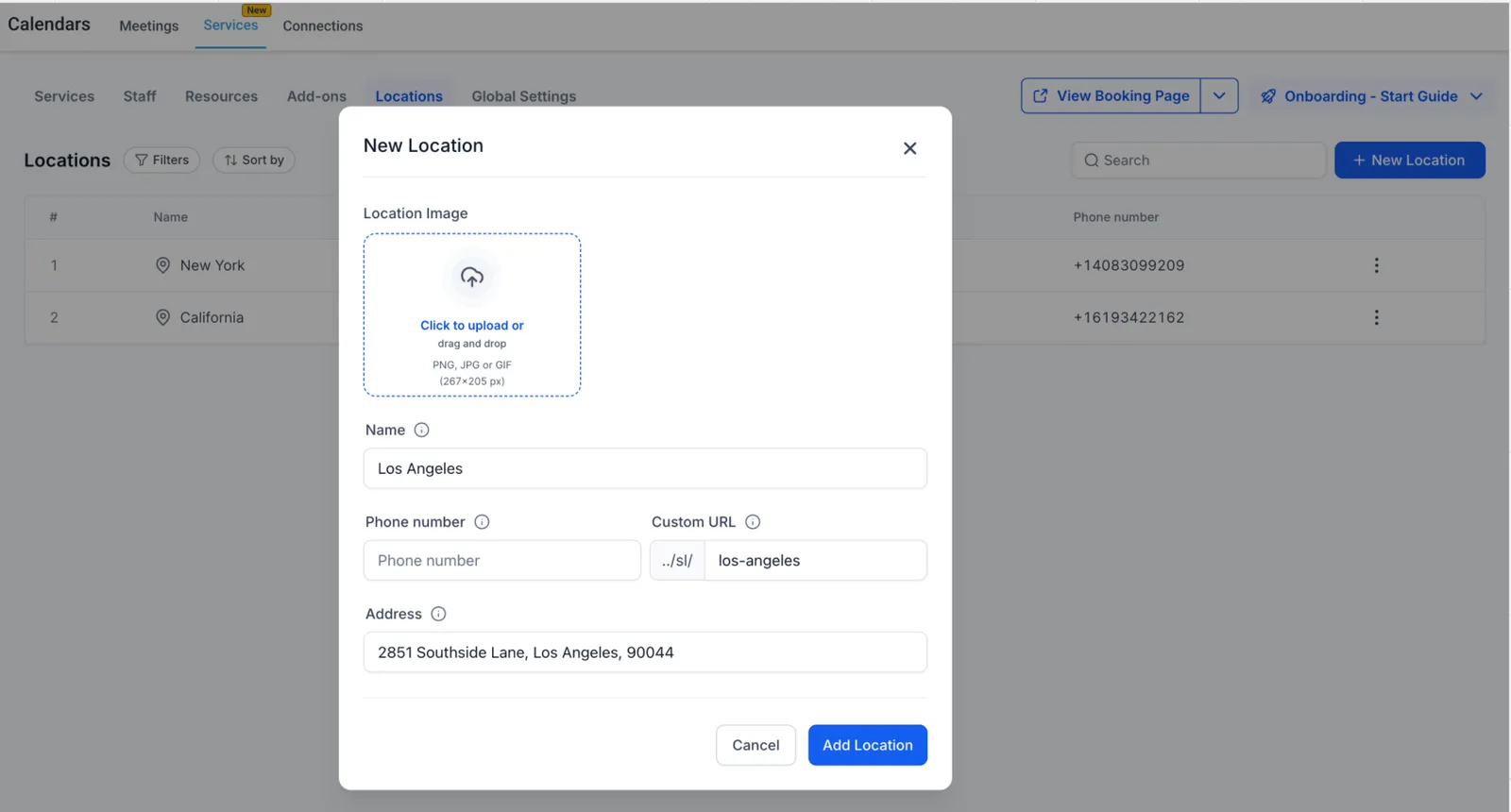Click the Phone number column header
Image resolution: width=1511 pixels, height=812 pixels.
1115,217
